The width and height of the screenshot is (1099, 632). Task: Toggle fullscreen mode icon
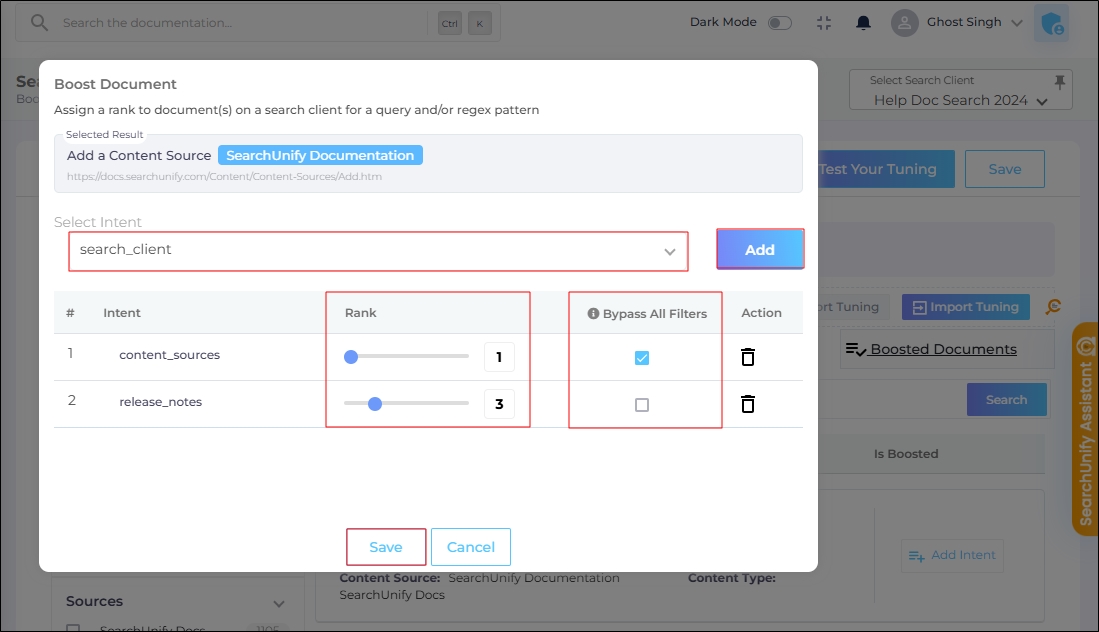(x=824, y=22)
